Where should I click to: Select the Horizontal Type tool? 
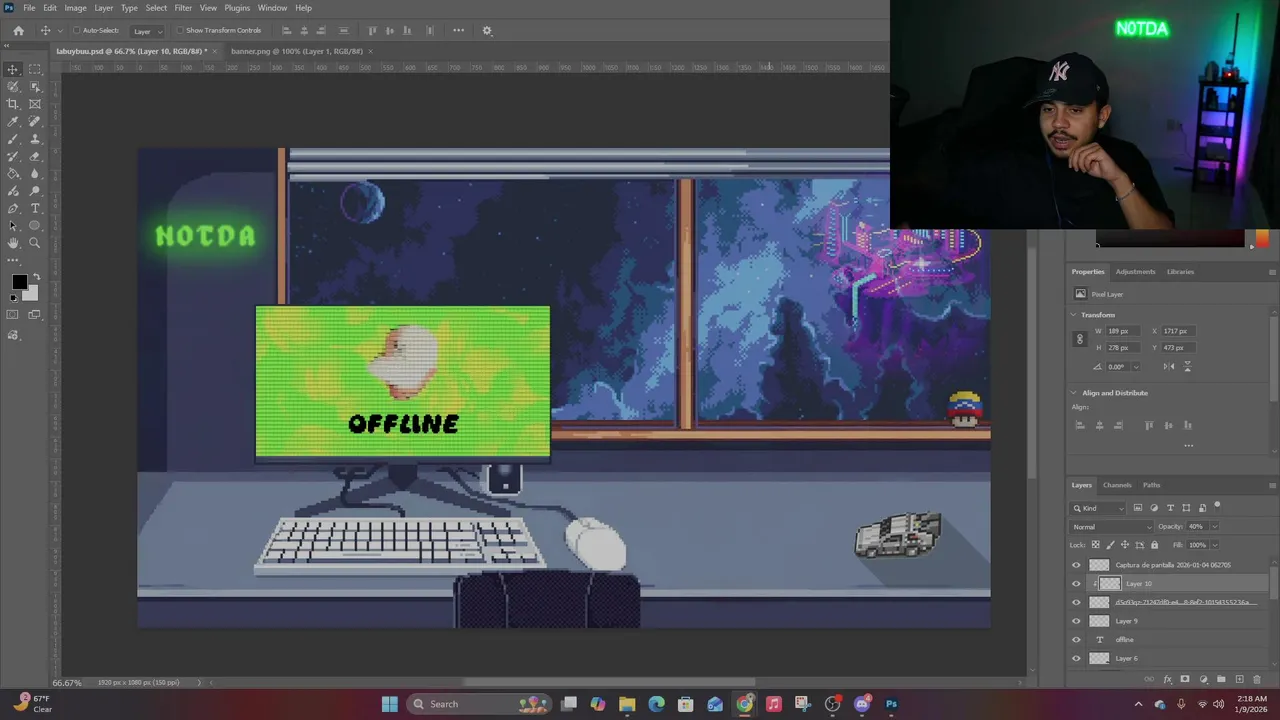tap(35, 209)
